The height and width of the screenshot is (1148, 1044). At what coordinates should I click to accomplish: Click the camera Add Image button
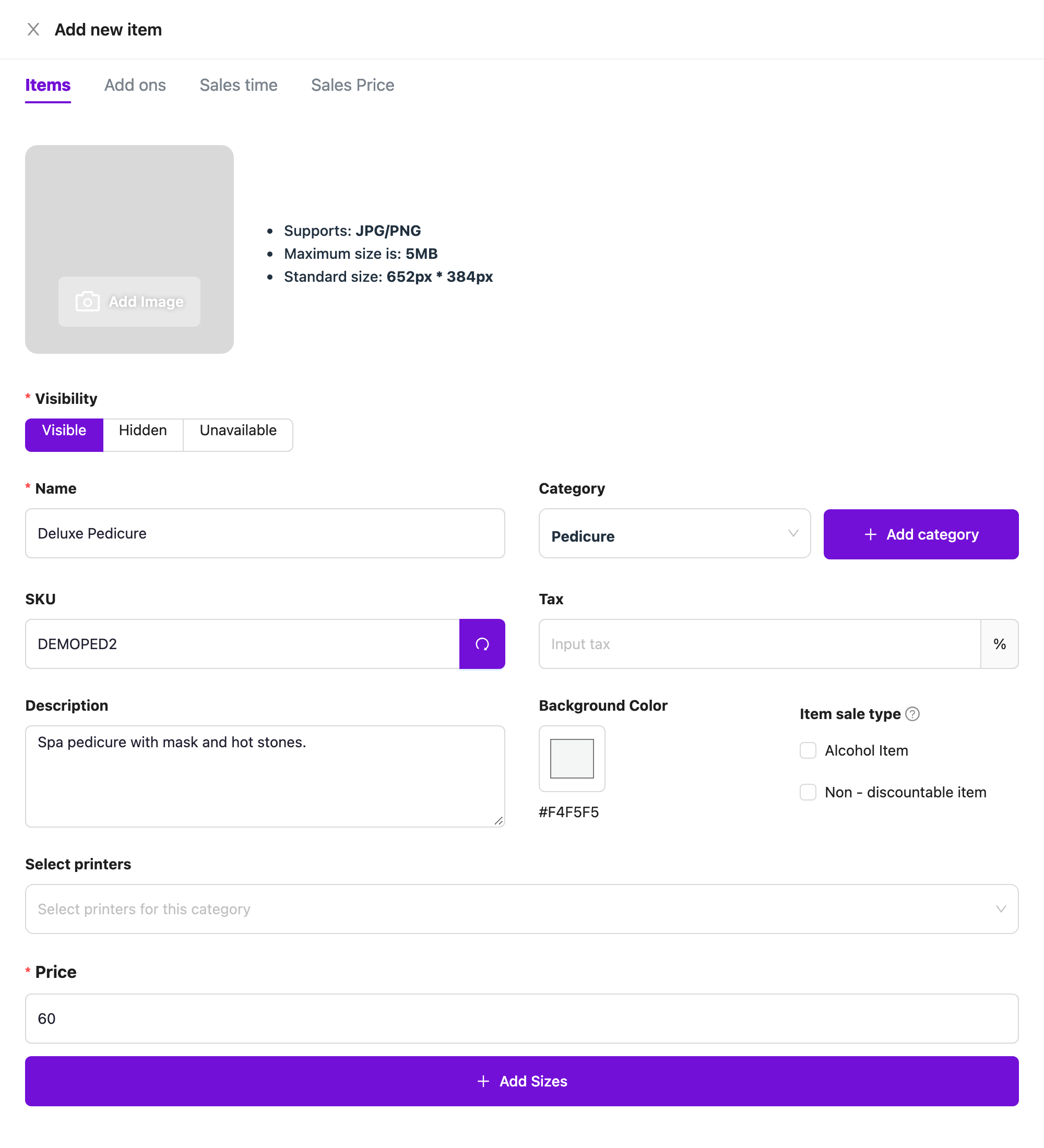[129, 301]
